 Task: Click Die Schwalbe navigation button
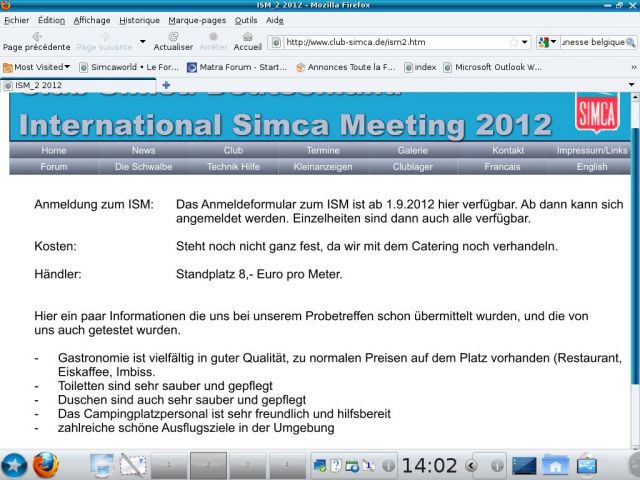(143, 167)
